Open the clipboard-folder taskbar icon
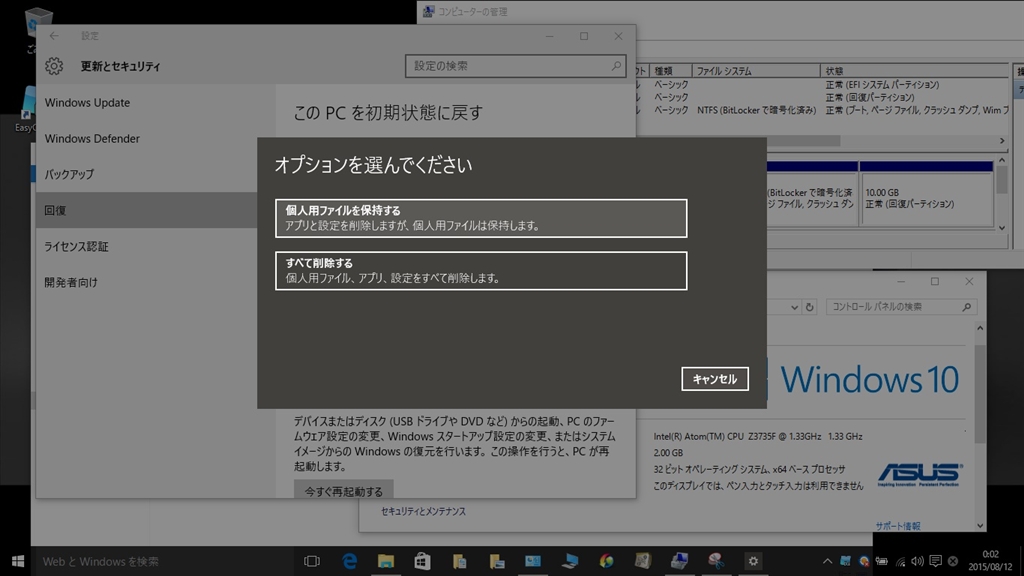The height and width of the screenshot is (576, 1024). point(459,561)
